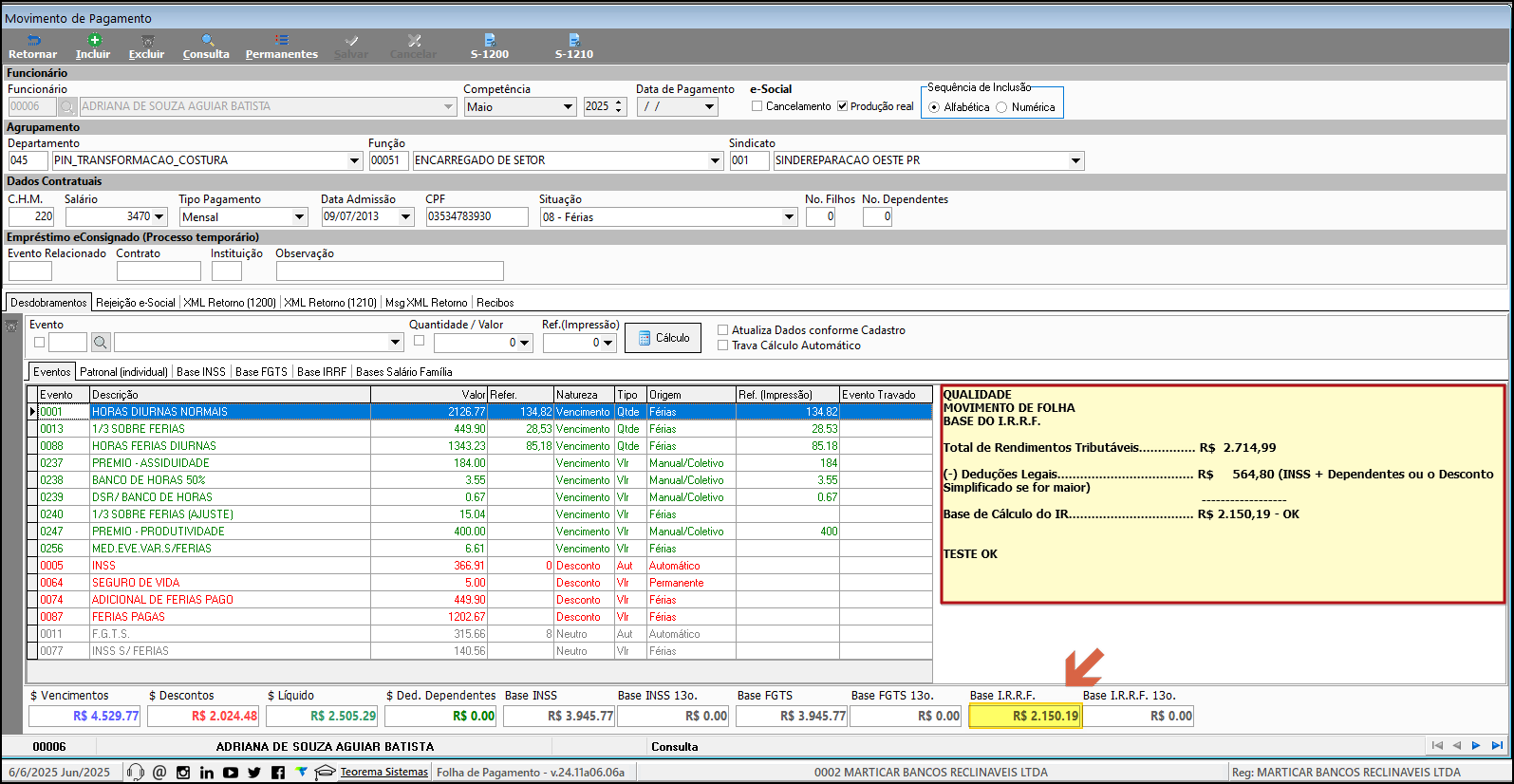1514x784 pixels.
Task: Open the Base FGTS sub-tab
Action: coord(261,372)
